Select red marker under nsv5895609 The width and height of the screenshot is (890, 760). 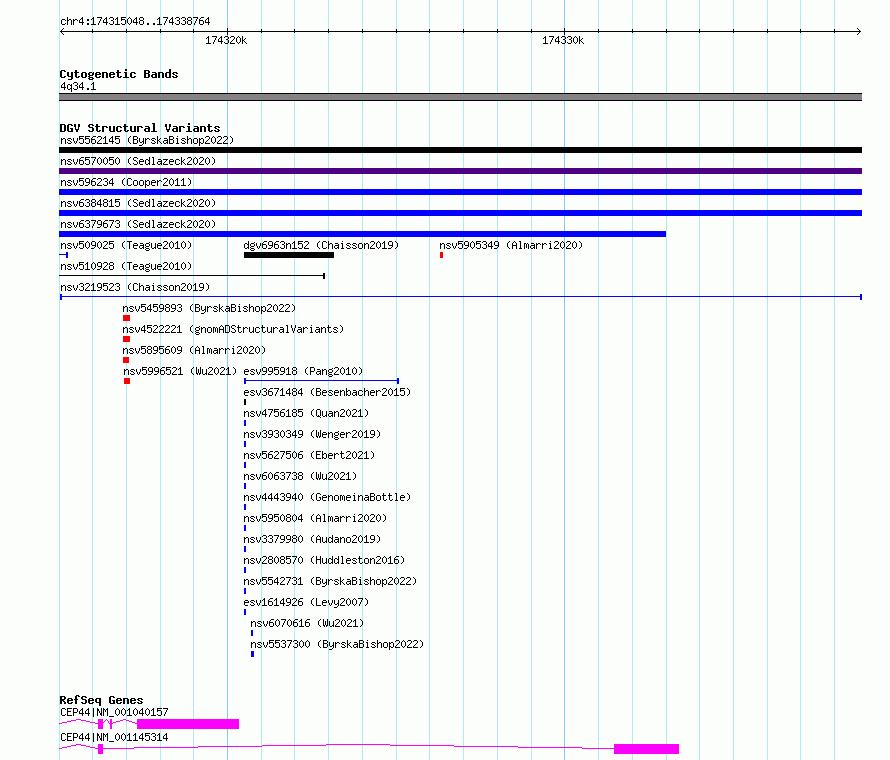click(x=126, y=360)
